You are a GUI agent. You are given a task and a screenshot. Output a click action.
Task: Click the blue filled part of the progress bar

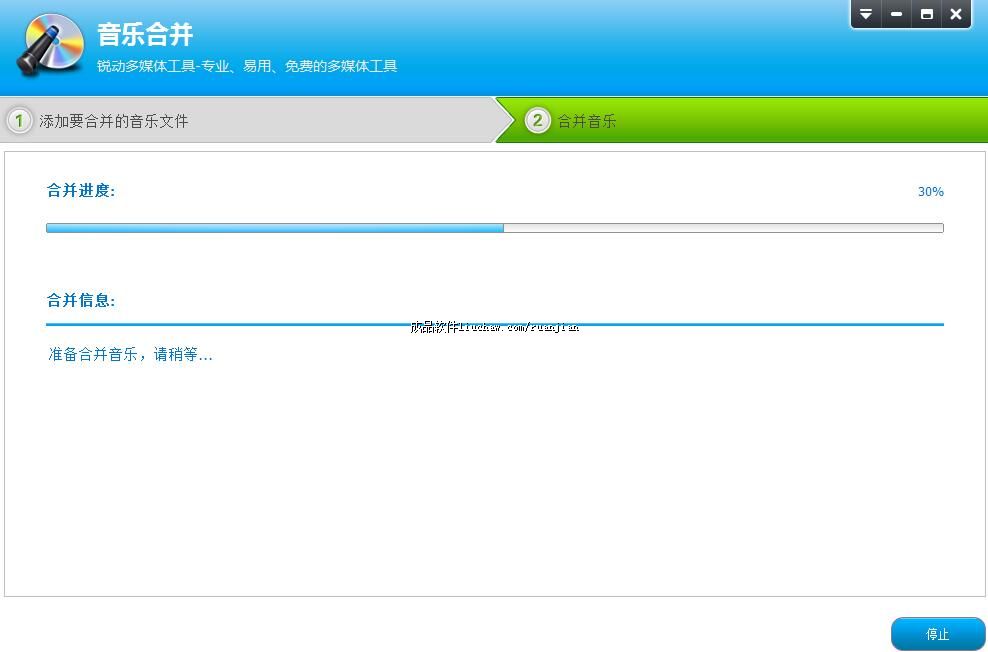pyautogui.click(x=275, y=228)
